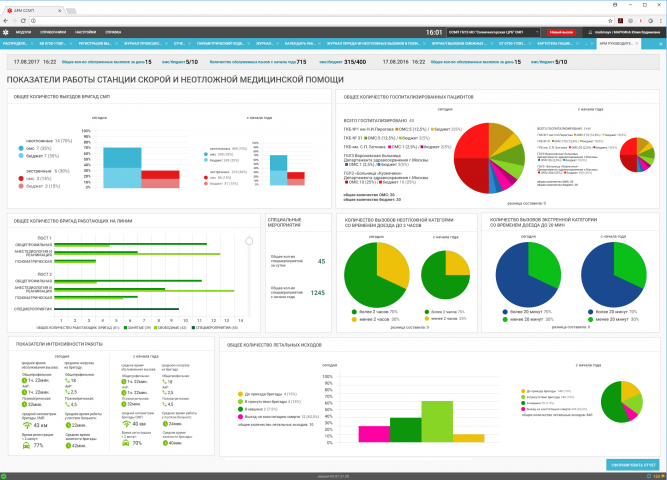Open the СПРАВОЧНИКИ menu
Viewport: 667px width, 480px height.
(x=53, y=32)
